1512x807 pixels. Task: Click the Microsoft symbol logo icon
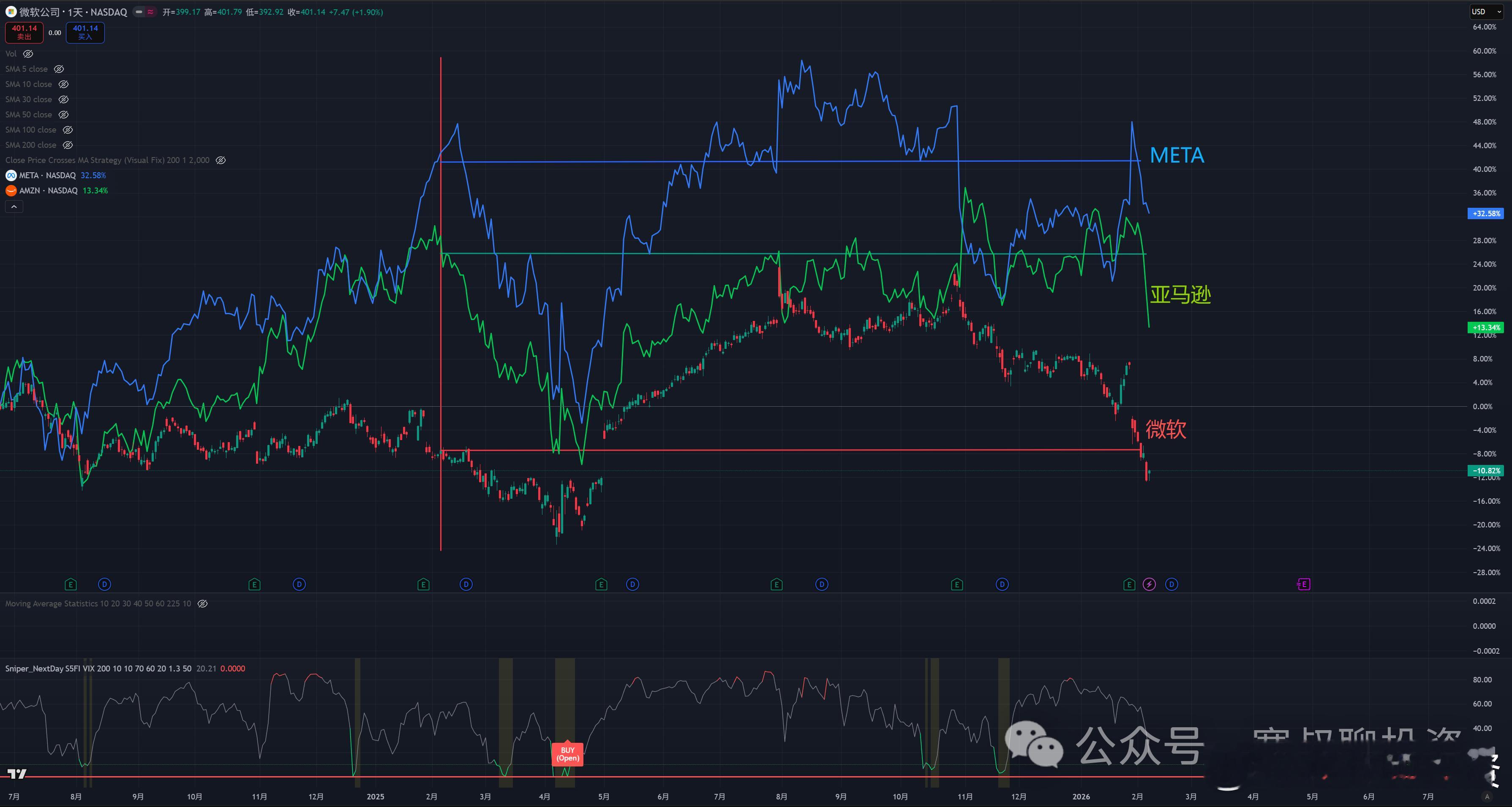pos(11,12)
